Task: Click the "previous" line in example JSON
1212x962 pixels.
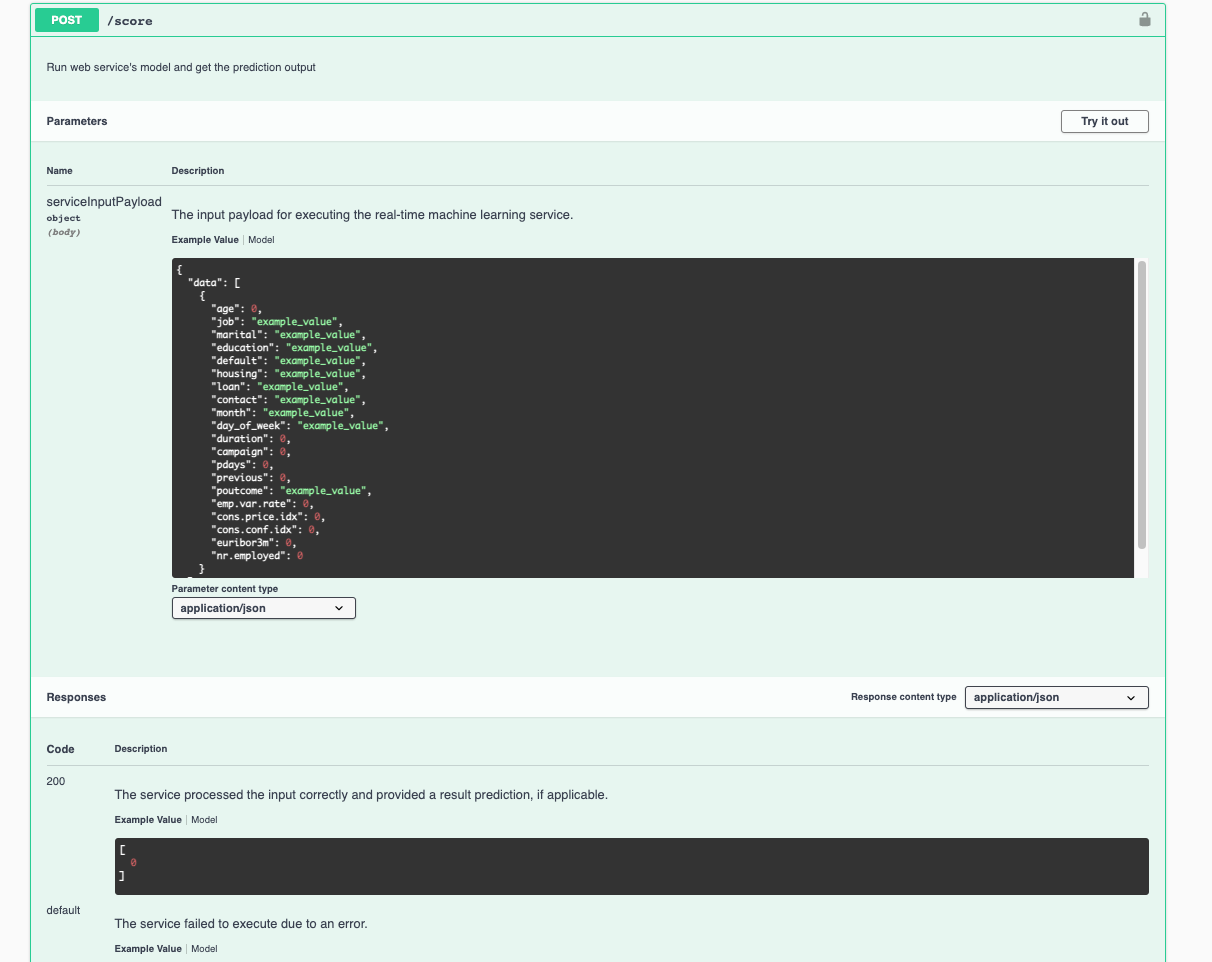Action: [x=251, y=478]
